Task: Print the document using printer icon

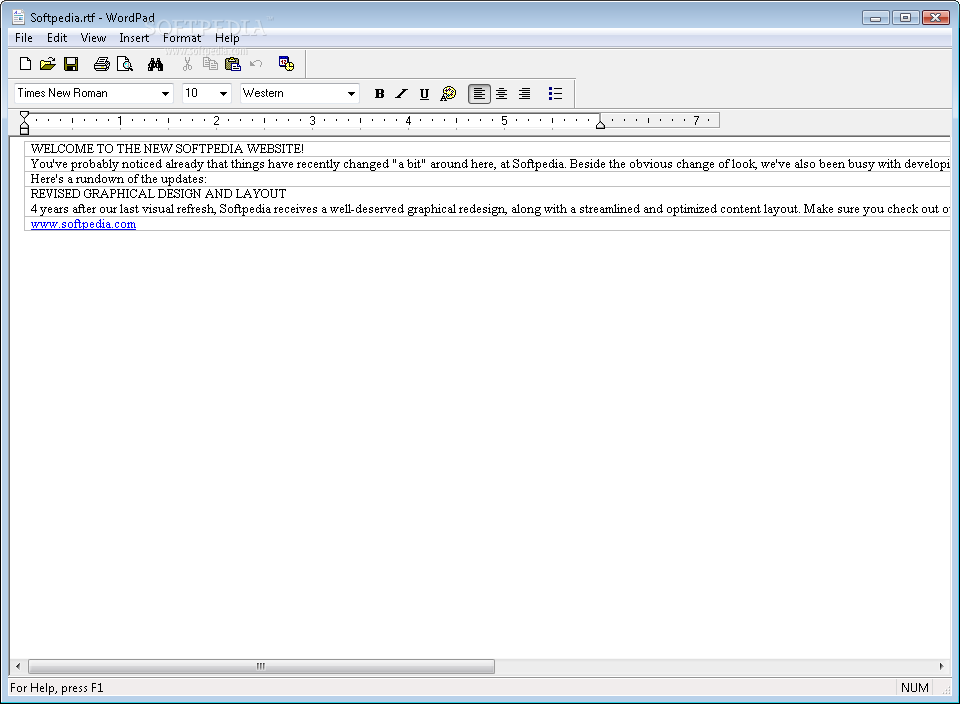Action: pos(102,64)
